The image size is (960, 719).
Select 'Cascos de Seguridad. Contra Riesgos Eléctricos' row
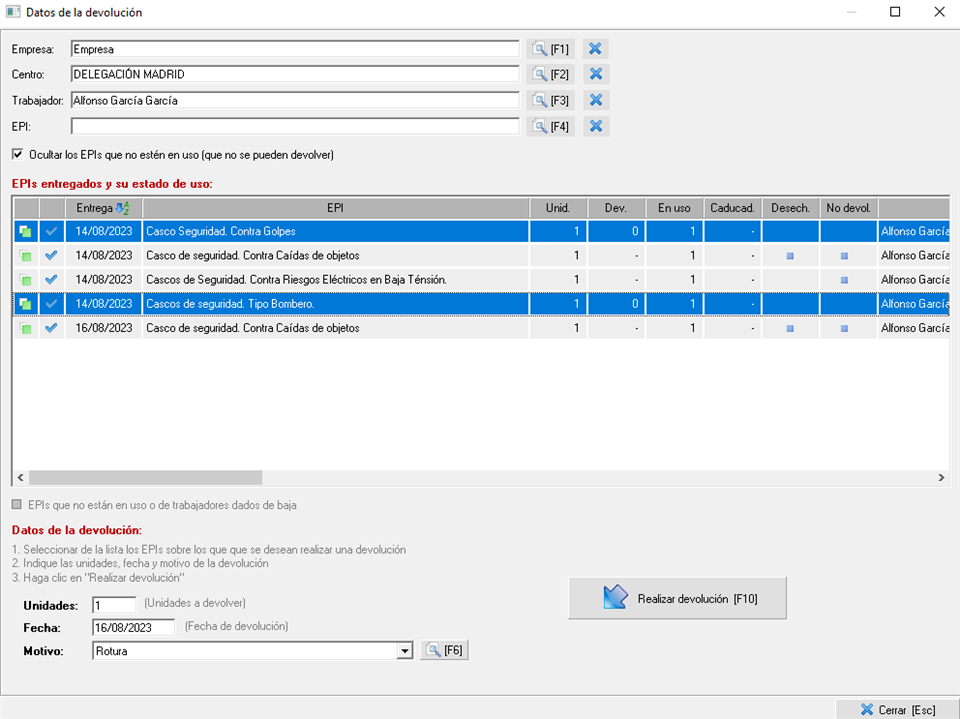[x=481, y=280]
